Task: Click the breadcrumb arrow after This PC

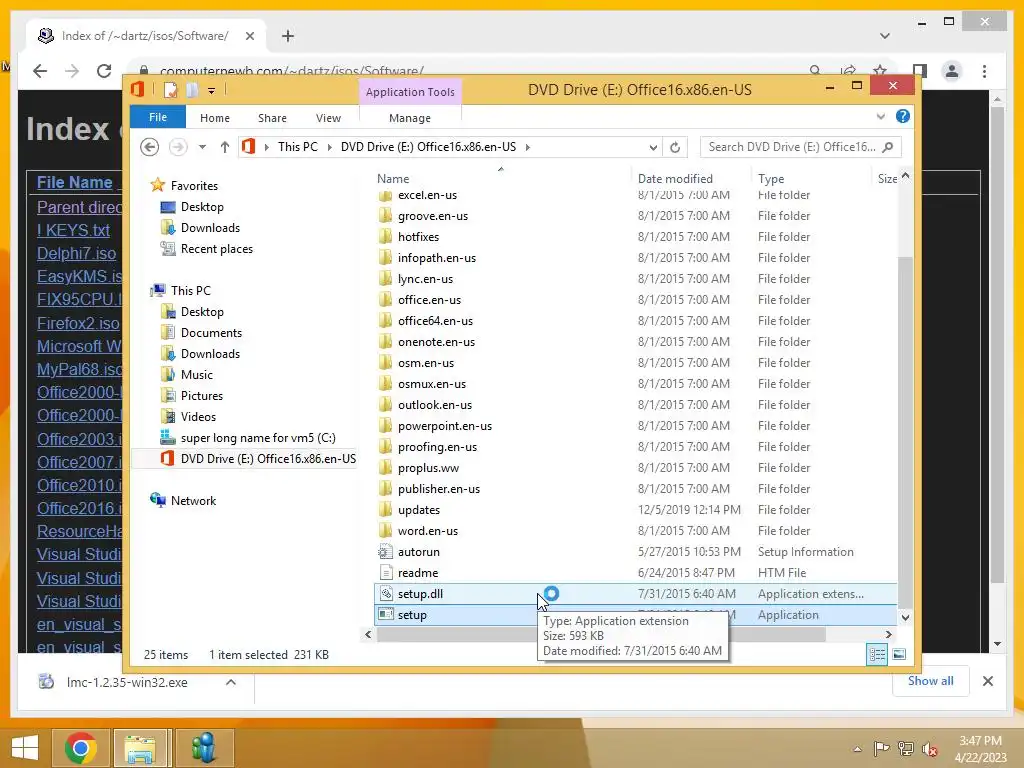Action: click(x=330, y=147)
